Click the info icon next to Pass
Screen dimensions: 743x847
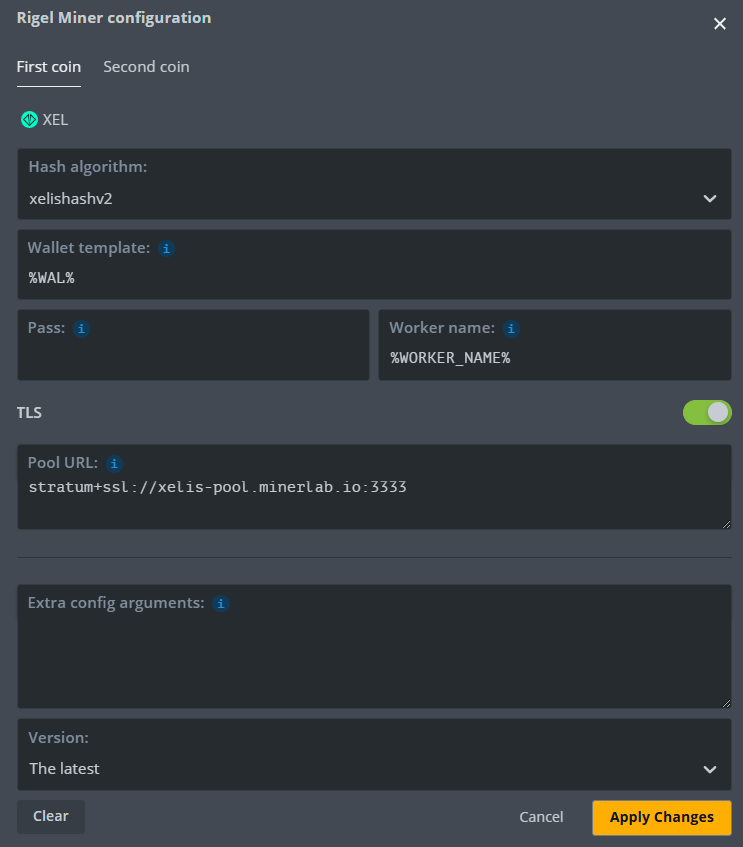80,328
